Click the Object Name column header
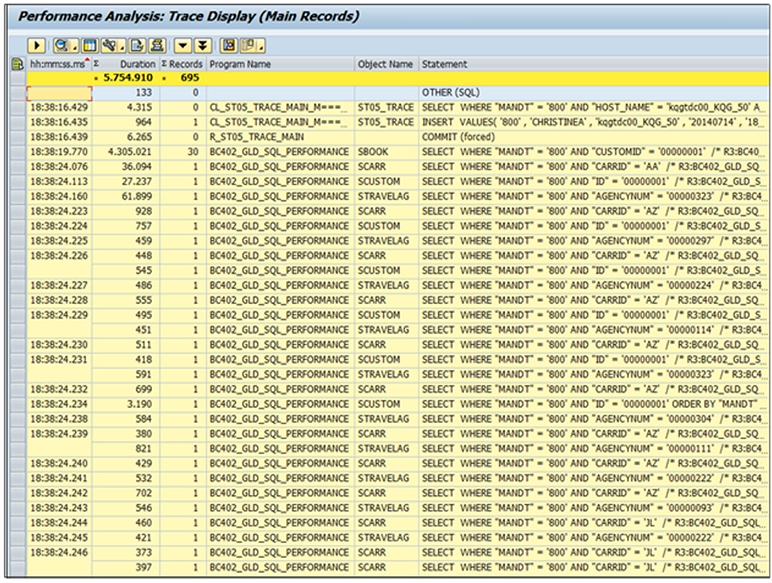The image size is (772, 583). point(385,64)
